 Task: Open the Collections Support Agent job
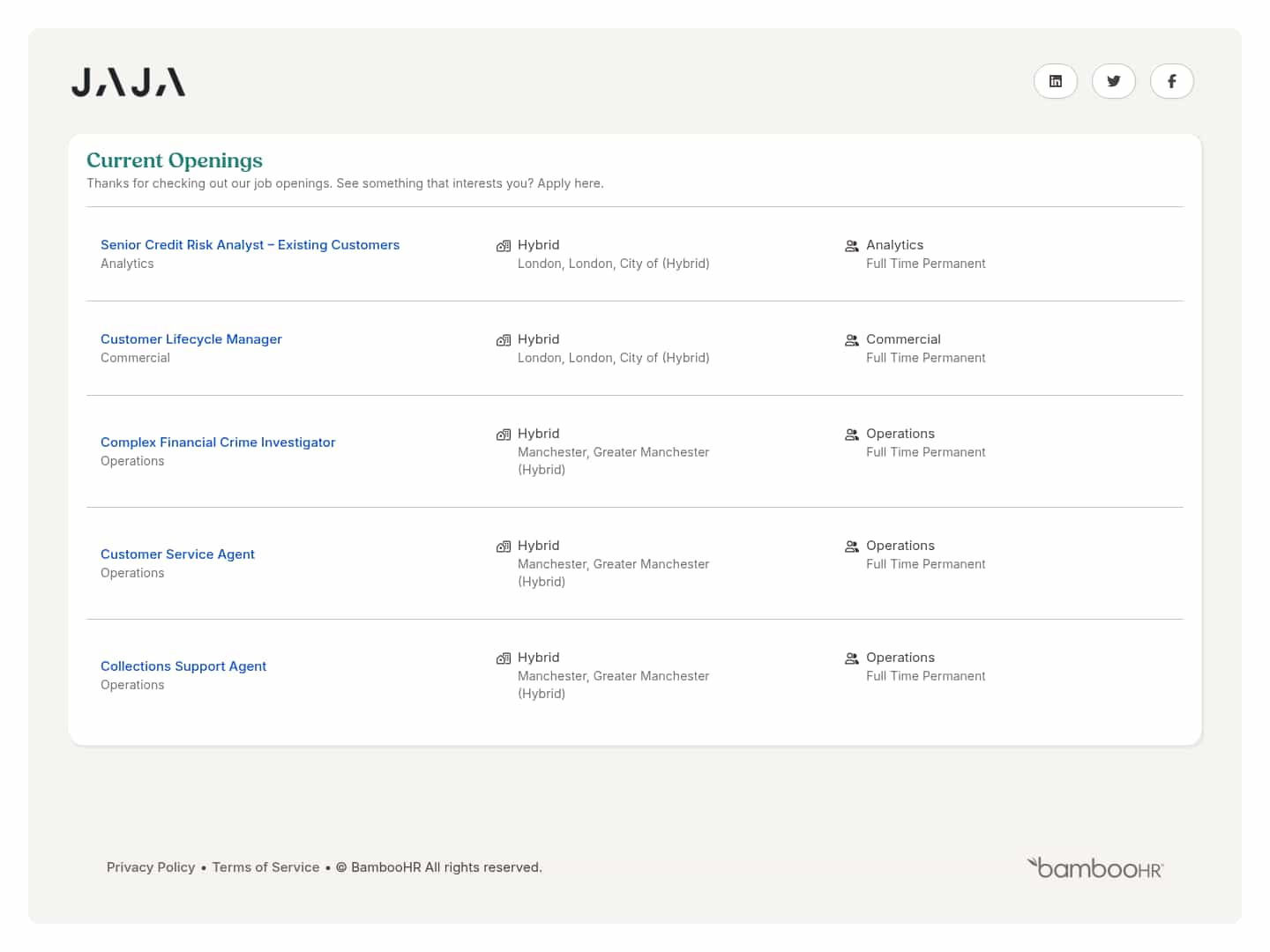tap(183, 666)
